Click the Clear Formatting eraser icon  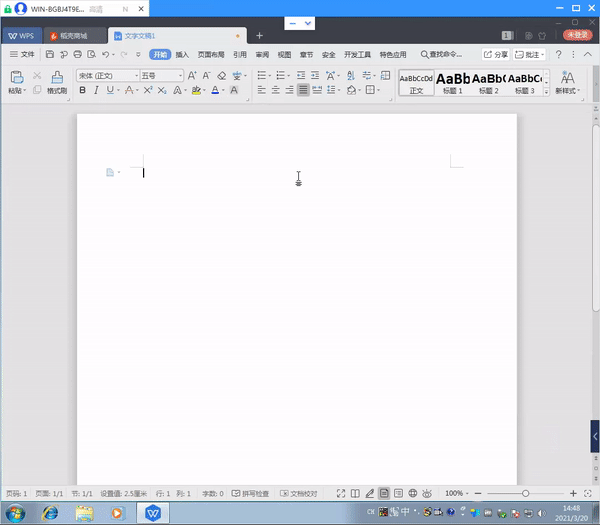[x=221, y=75]
